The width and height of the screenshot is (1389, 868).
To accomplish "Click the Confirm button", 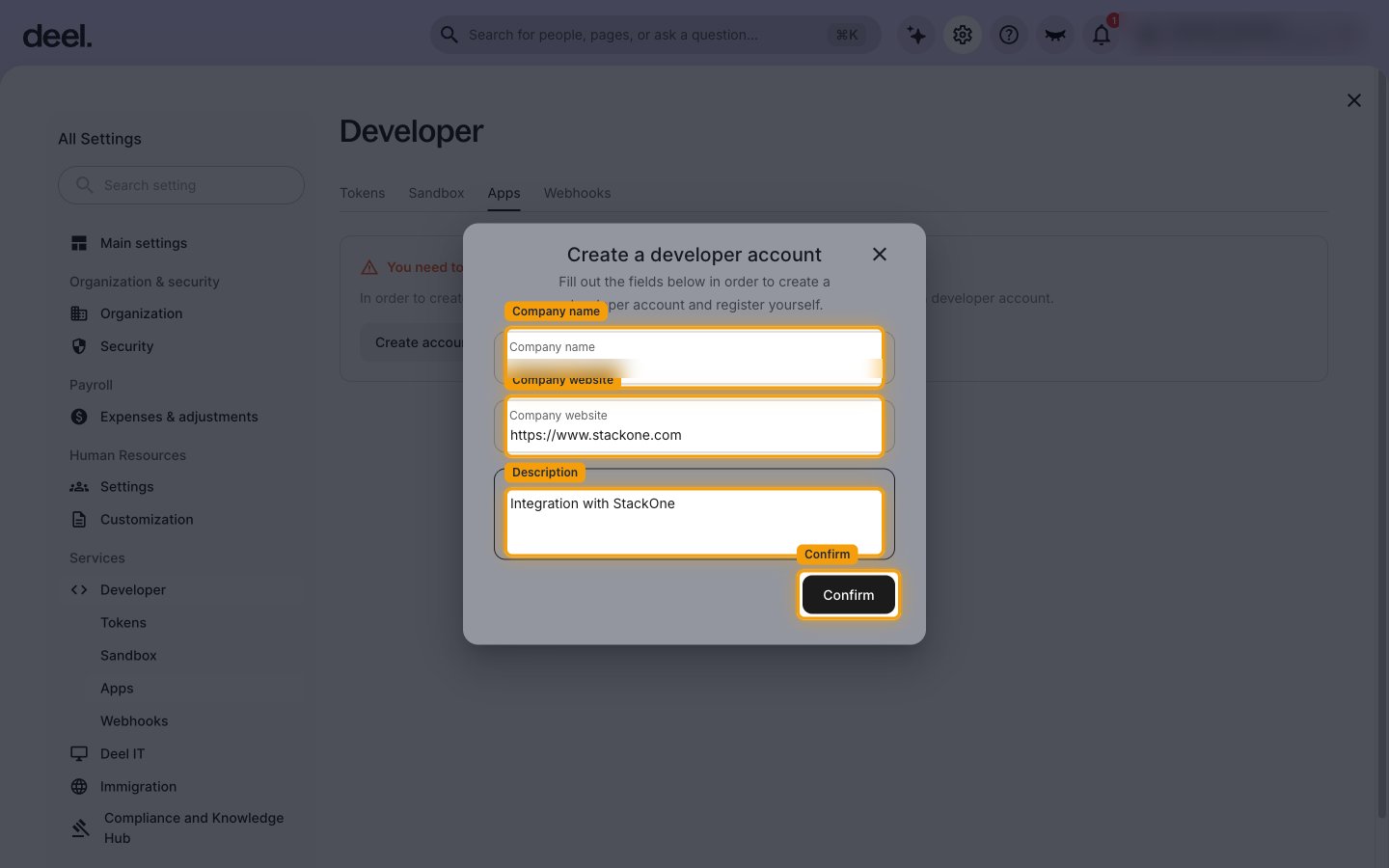I will (849, 595).
